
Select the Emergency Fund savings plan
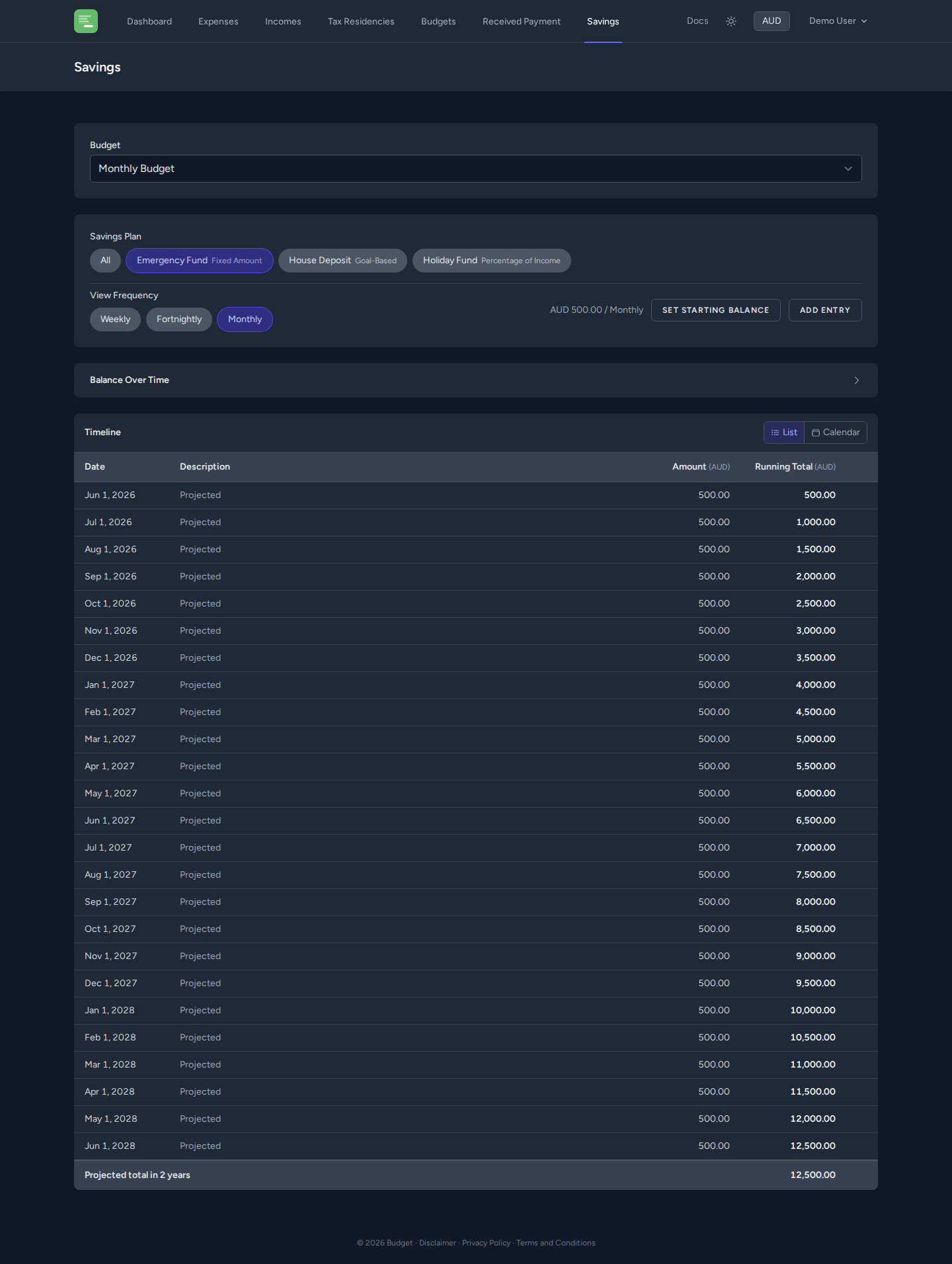tap(200, 261)
